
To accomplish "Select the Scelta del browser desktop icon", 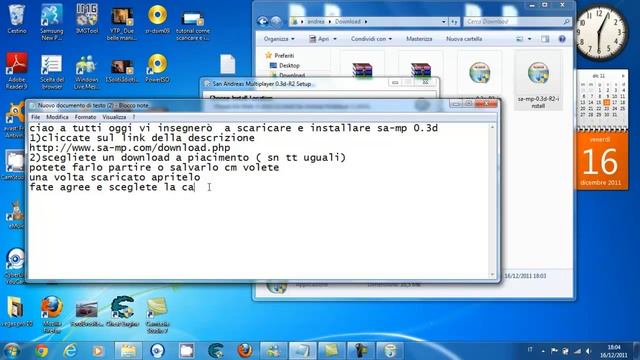I will coord(52,72).
